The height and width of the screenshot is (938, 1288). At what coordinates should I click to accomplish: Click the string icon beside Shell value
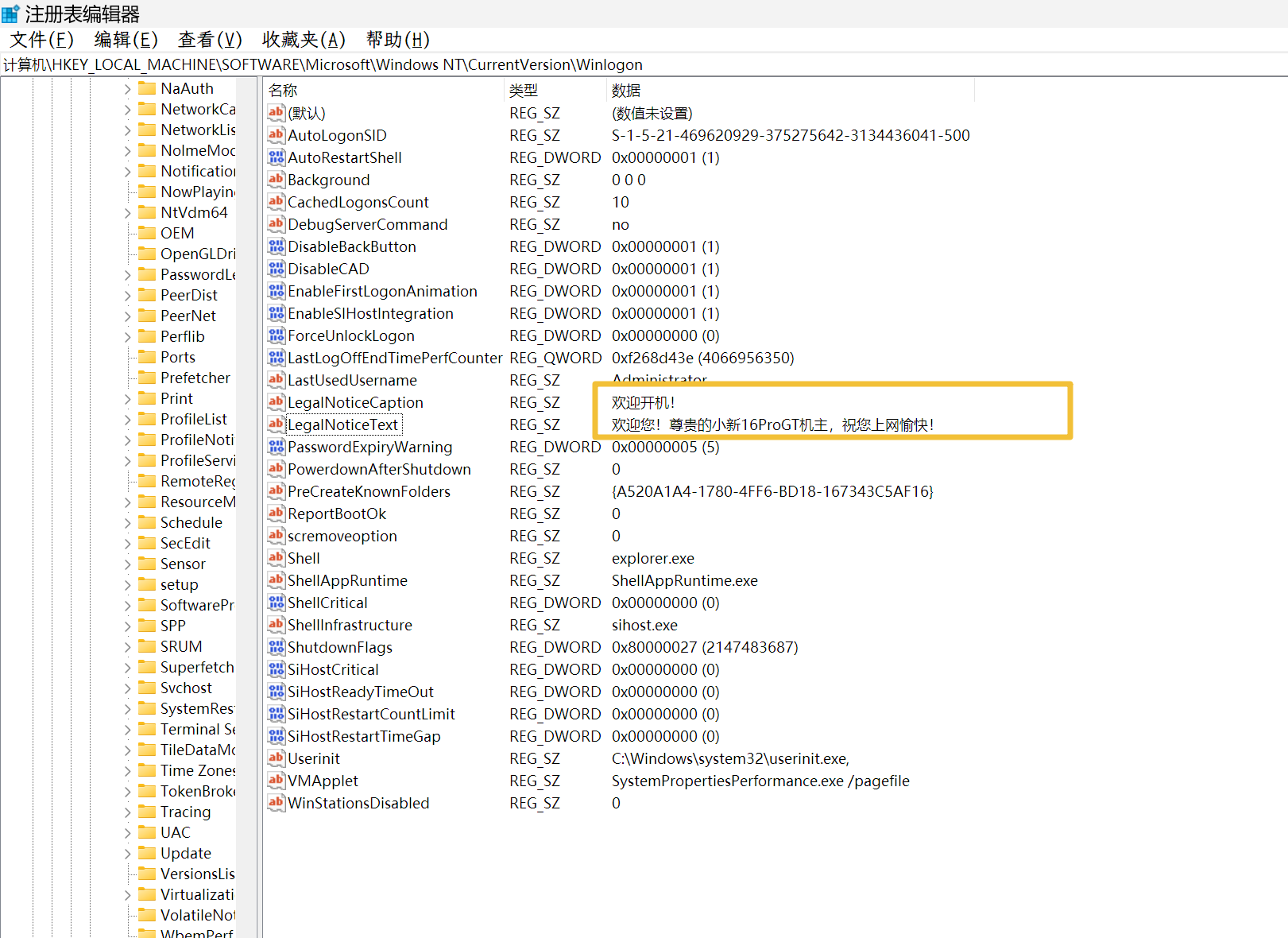pos(276,558)
